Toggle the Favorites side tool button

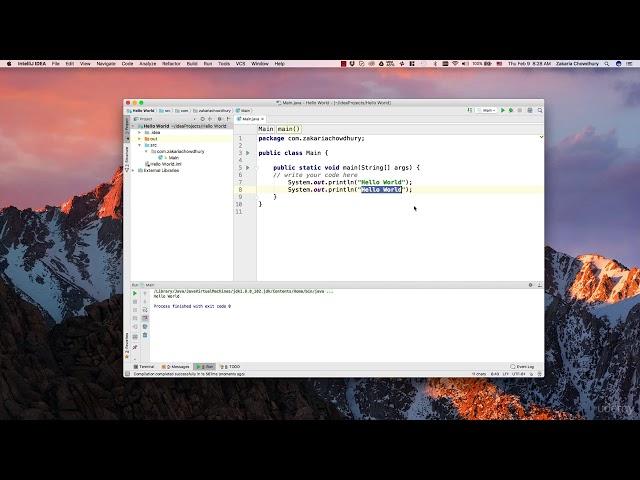(127, 346)
